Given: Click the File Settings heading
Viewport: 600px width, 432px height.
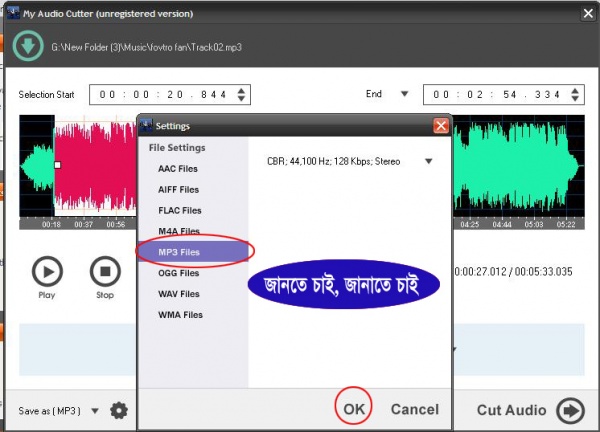Looking at the screenshot, I should click(x=177, y=148).
